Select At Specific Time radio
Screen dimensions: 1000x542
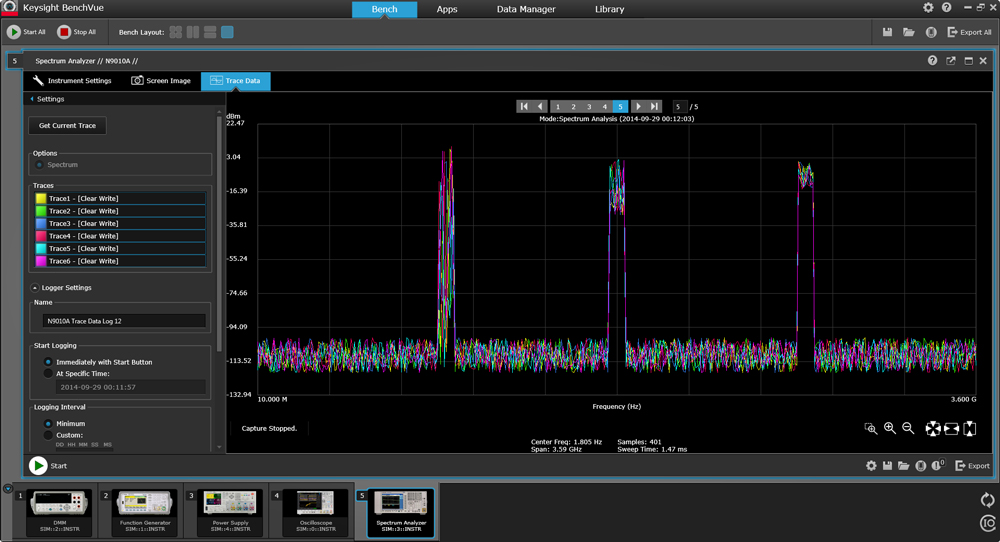coord(48,374)
